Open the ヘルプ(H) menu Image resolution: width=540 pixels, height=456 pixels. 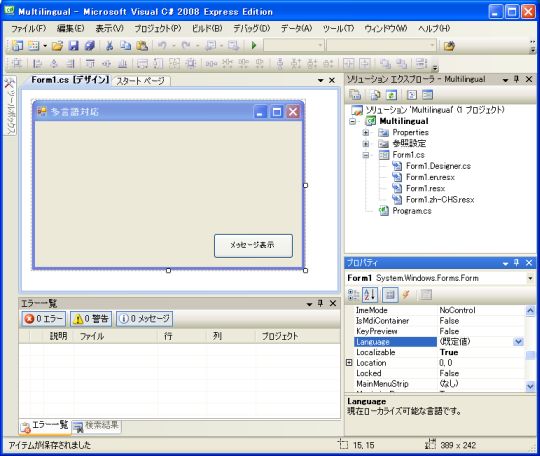click(x=434, y=29)
